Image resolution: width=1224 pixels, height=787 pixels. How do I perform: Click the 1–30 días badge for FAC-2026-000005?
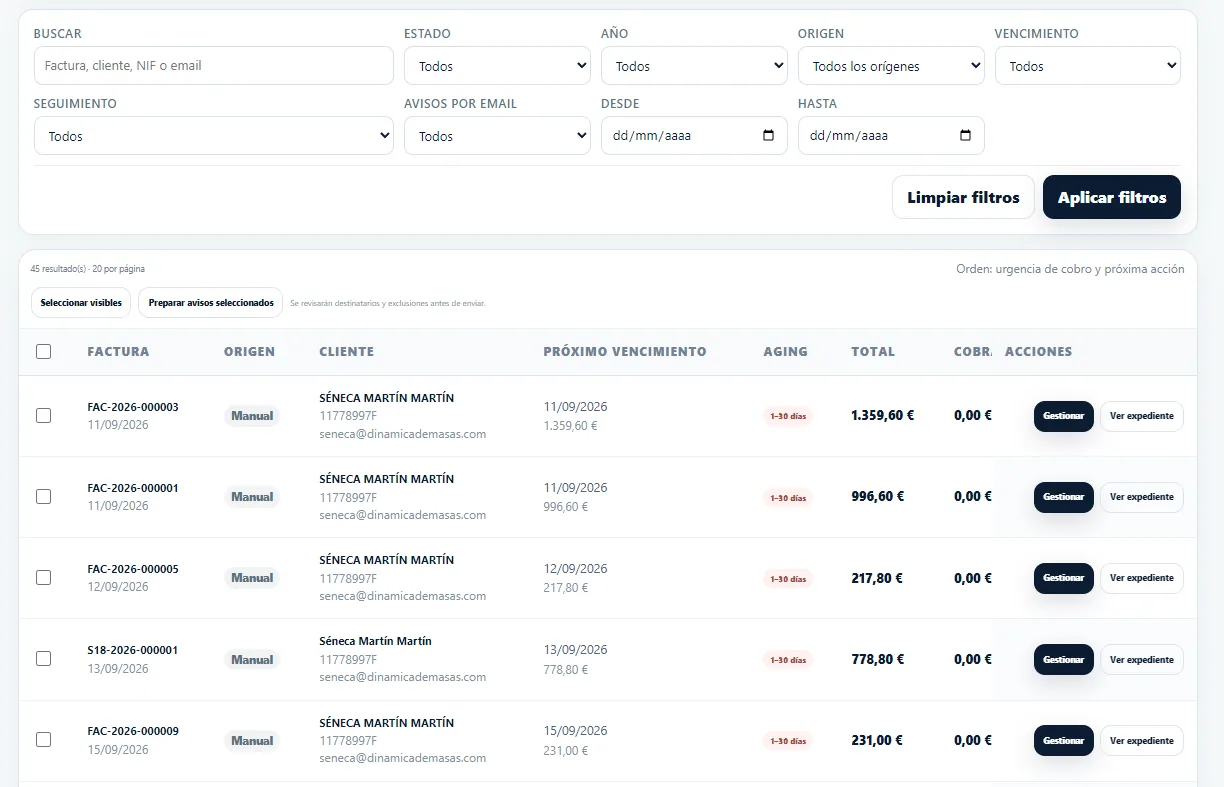coord(788,579)
